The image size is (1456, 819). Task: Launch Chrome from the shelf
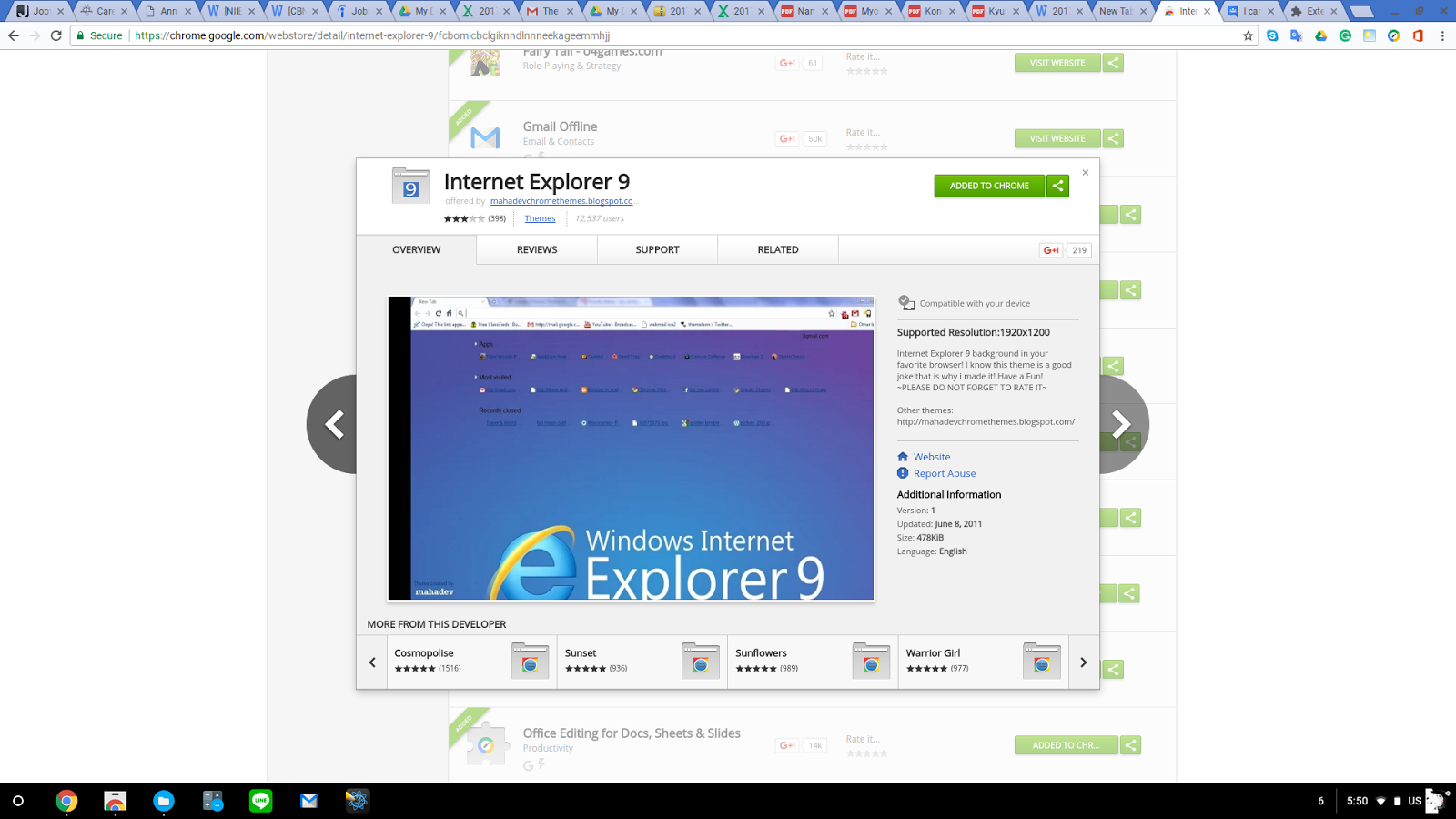click(x=66, y=801)
